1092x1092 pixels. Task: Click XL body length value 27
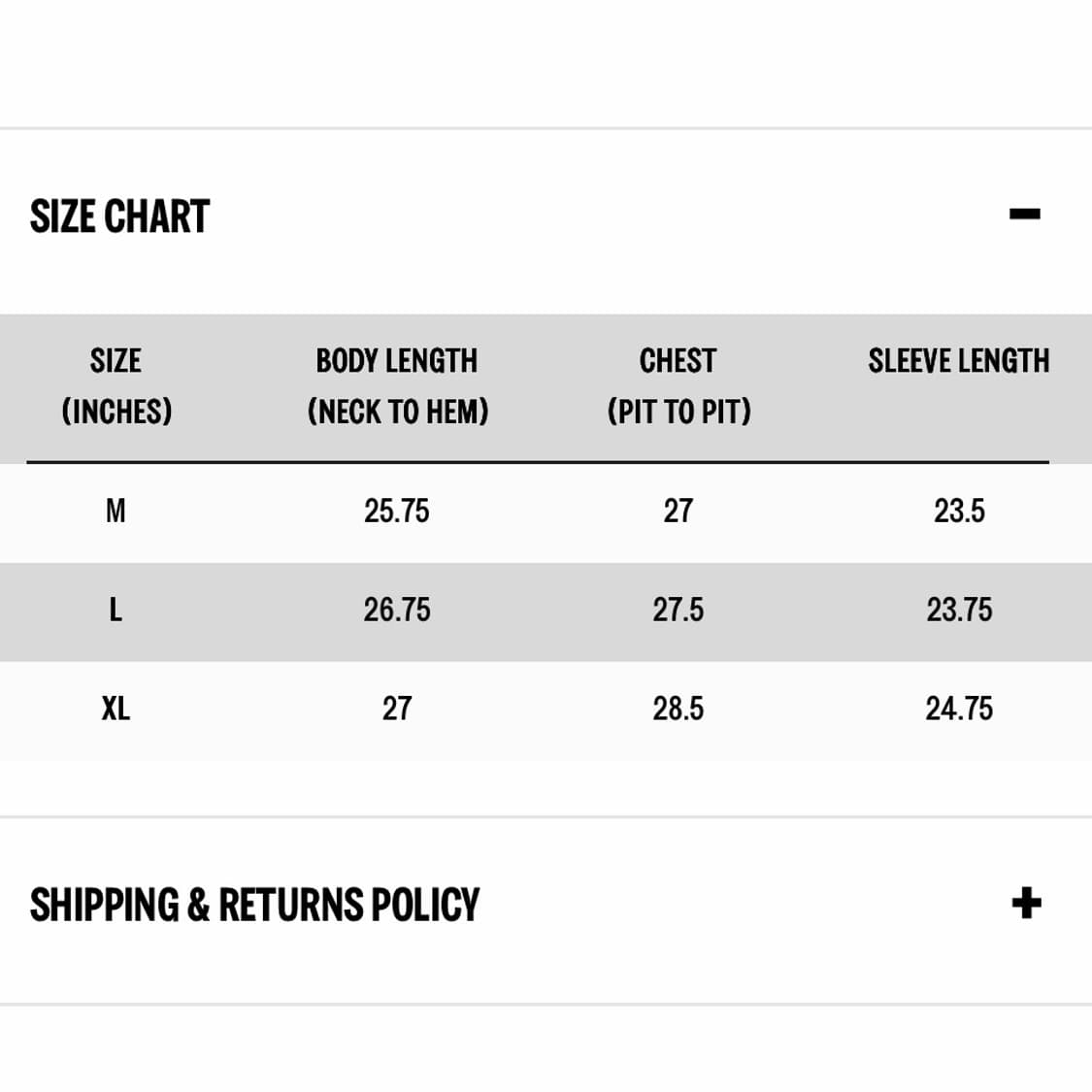[397, 709]
